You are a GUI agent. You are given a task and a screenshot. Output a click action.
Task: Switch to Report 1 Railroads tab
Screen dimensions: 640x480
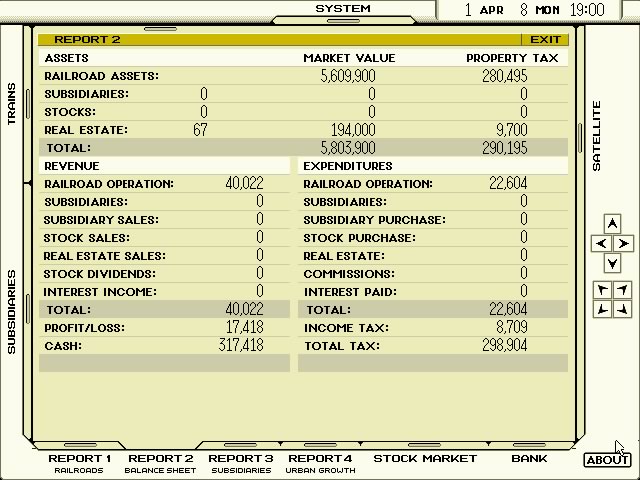coord(79,463)
